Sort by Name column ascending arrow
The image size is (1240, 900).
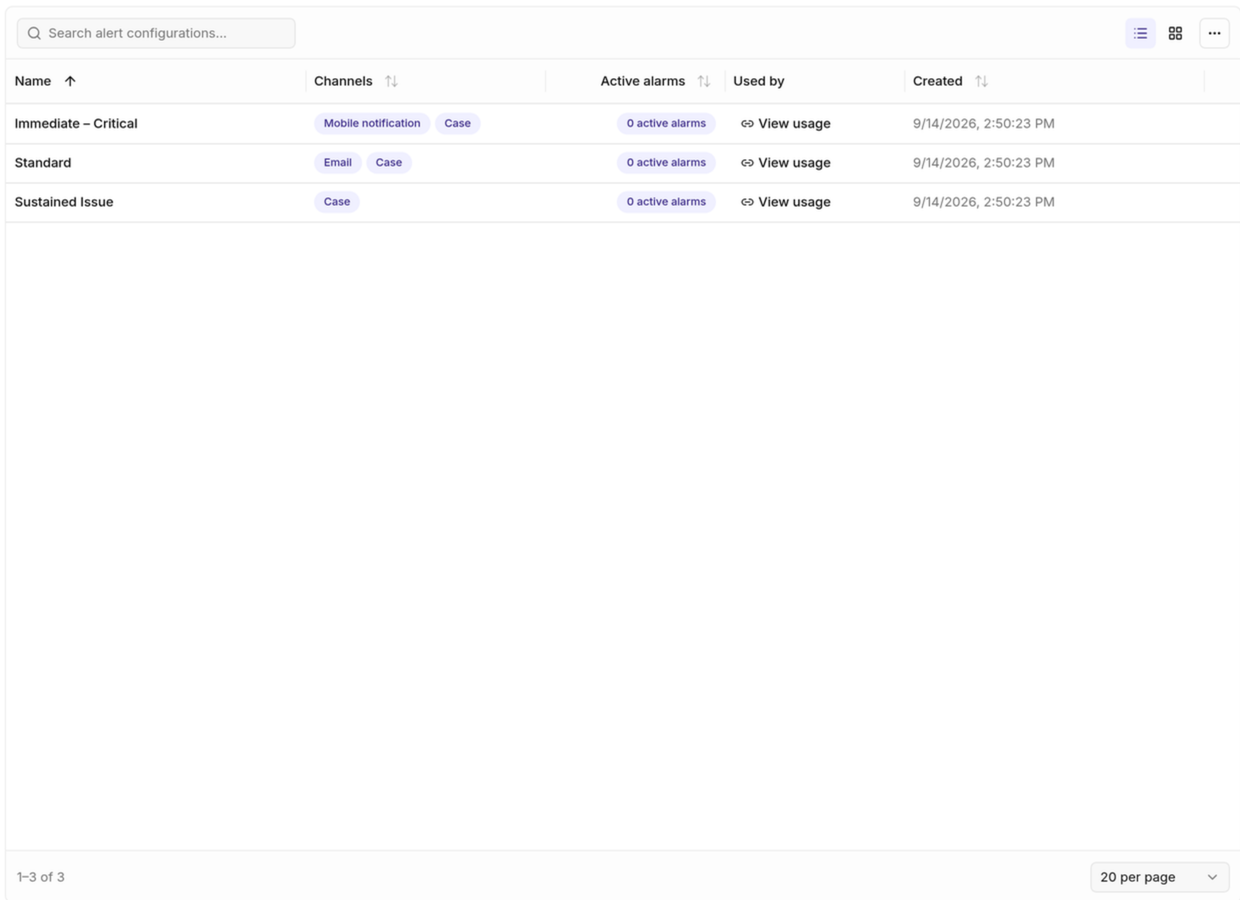tap(70, 81)
